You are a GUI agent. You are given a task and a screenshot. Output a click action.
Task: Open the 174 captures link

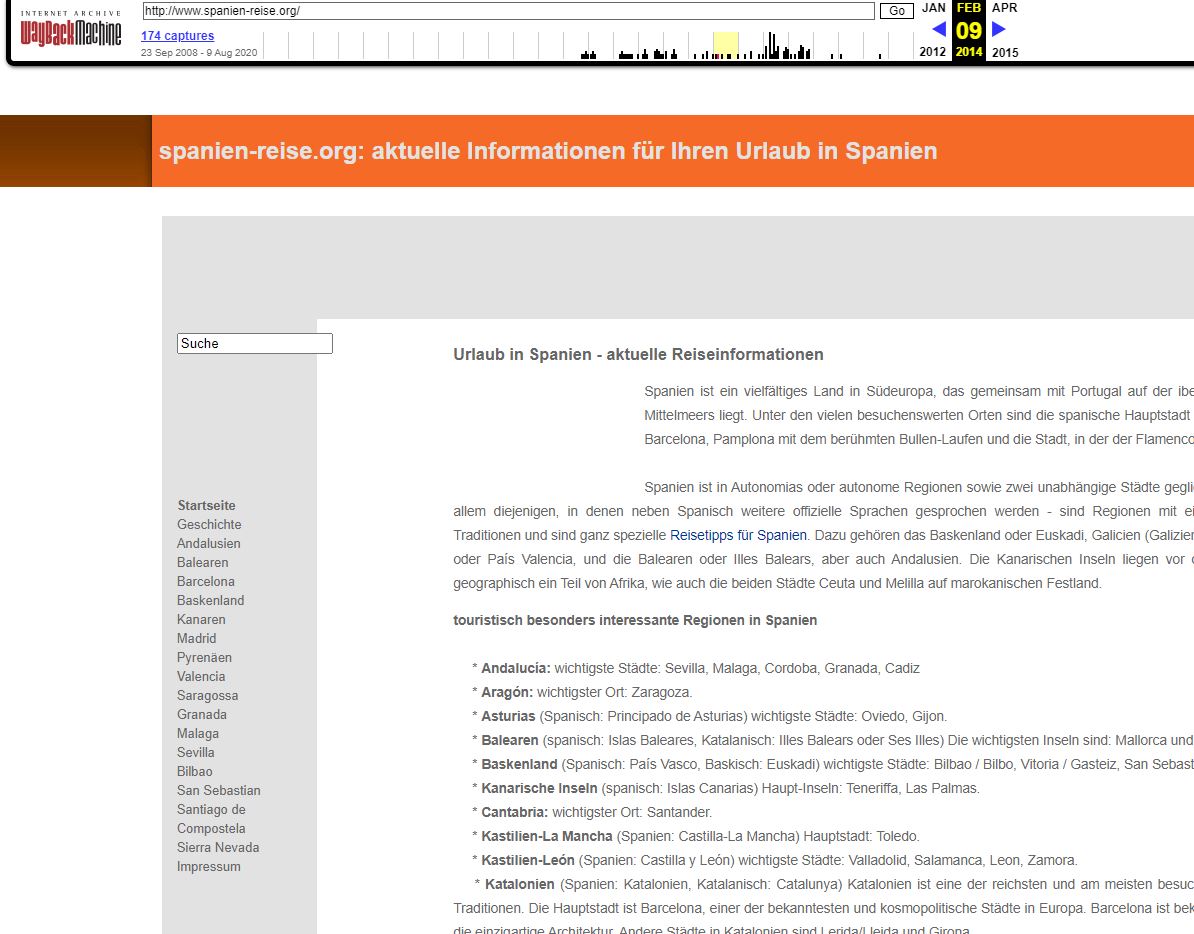coord(177,36)
